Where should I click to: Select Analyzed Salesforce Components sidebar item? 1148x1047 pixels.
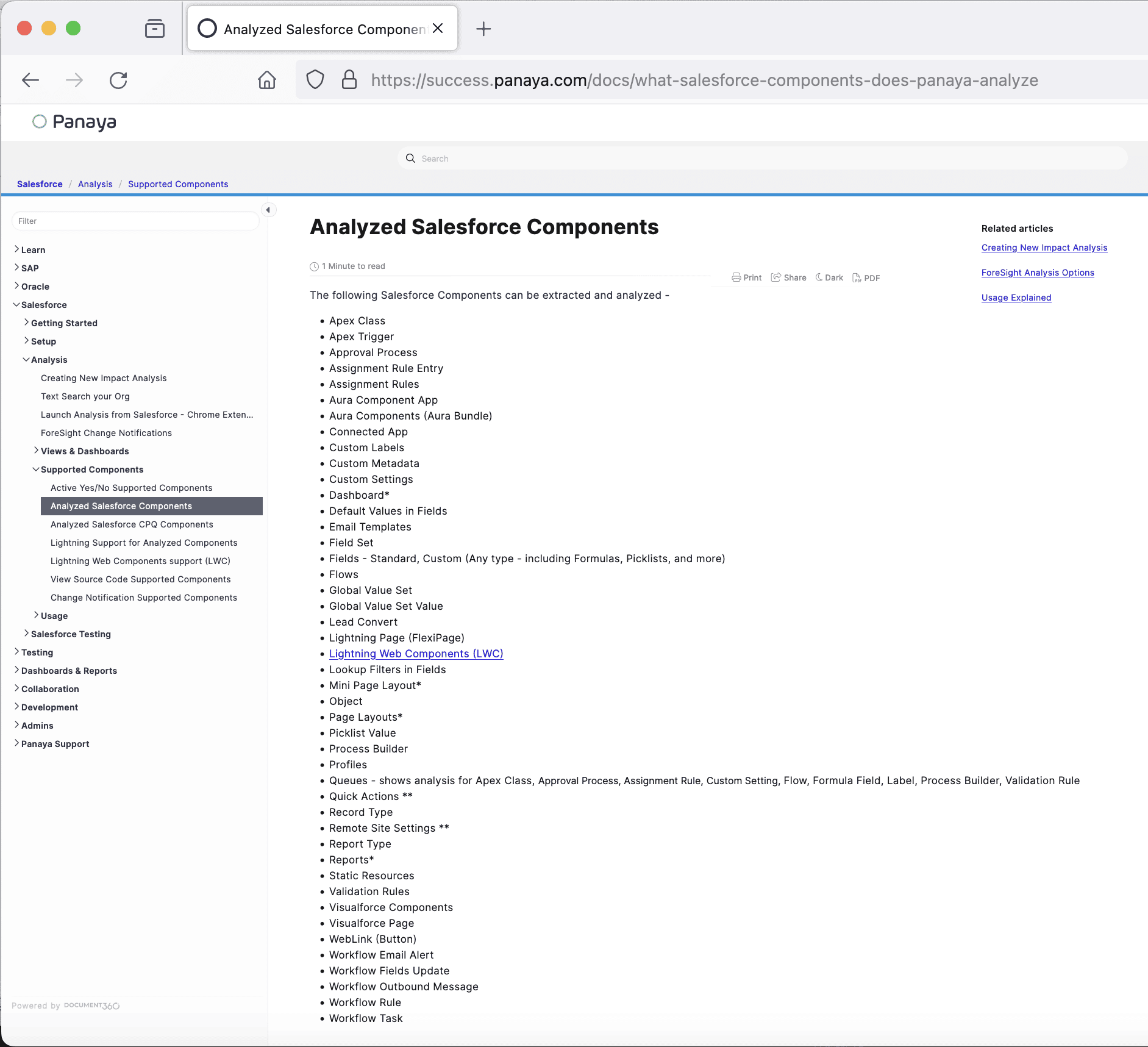coord(152,506)
